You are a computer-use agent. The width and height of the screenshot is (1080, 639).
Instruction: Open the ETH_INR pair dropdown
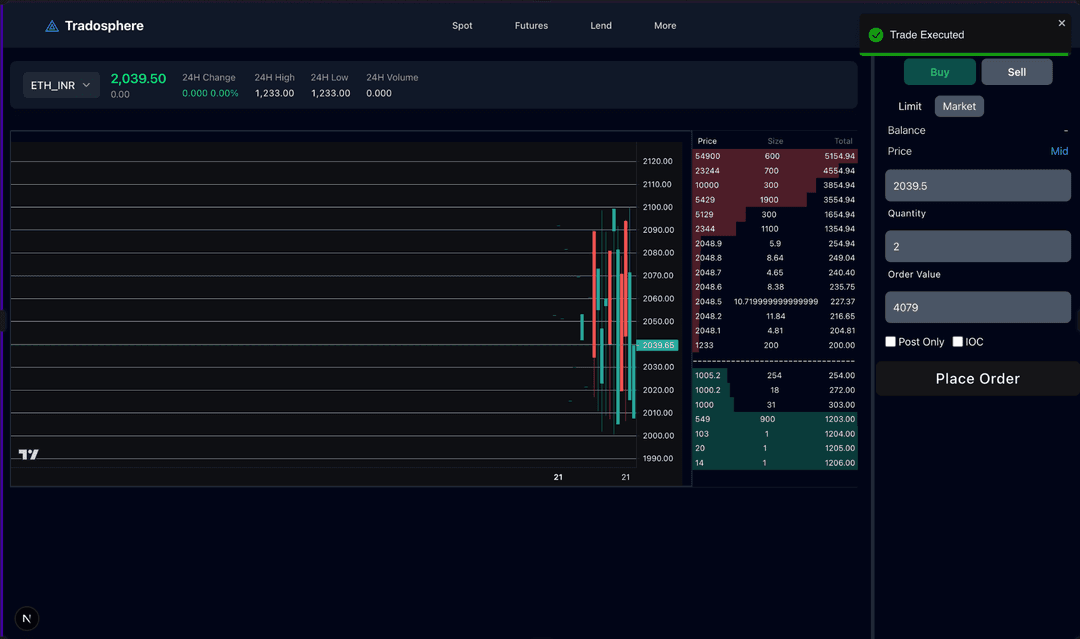61,85
